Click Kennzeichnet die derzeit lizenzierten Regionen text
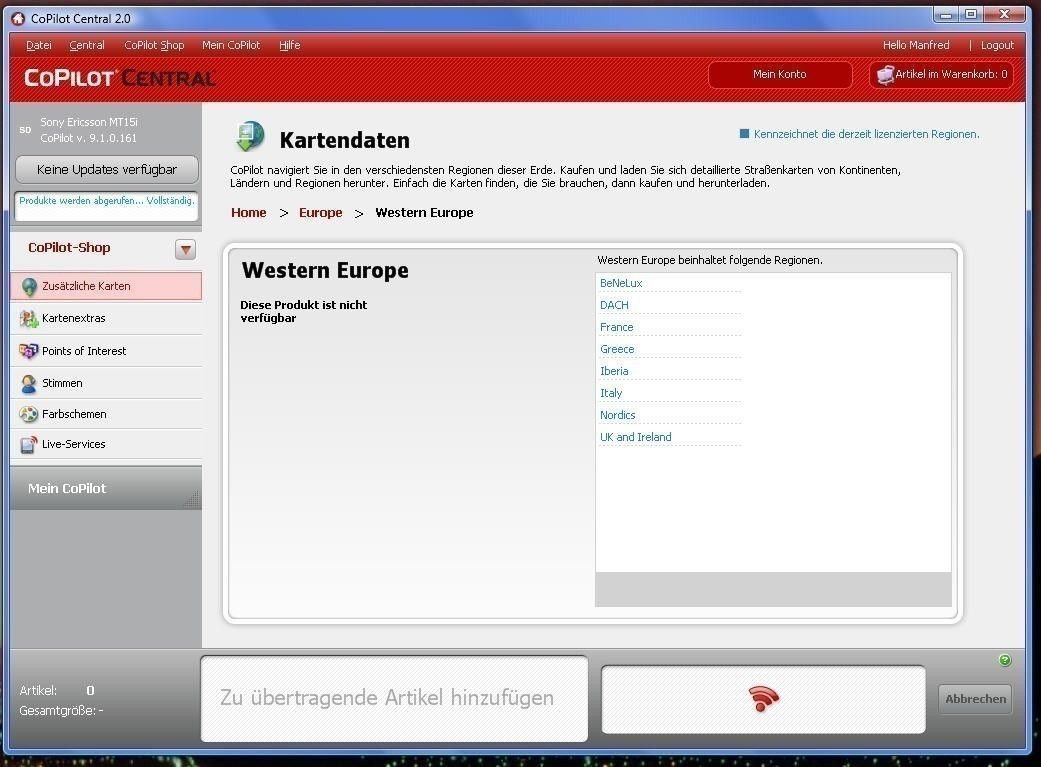 [866, 133]
